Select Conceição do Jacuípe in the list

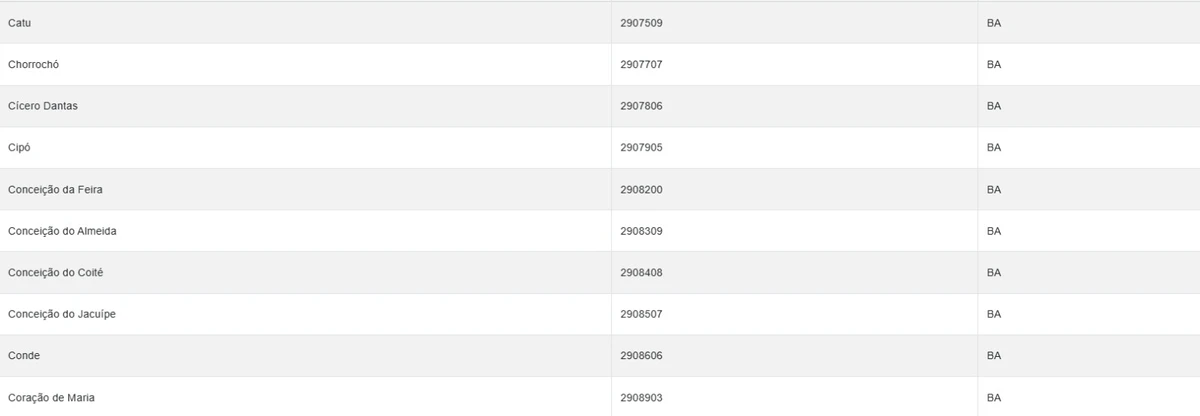62,314
